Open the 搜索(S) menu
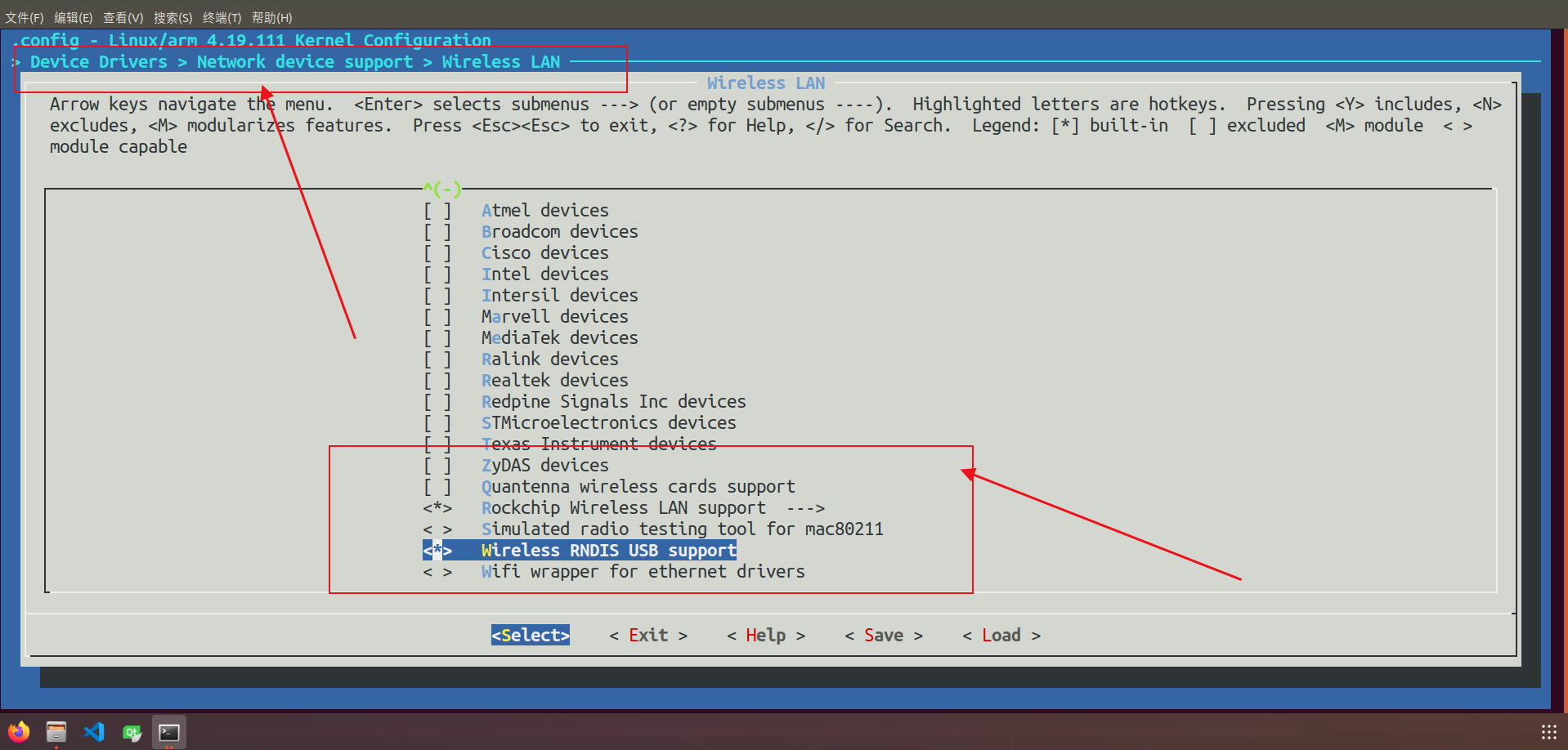Screen dimensions: 1568x750 [172, 17]
